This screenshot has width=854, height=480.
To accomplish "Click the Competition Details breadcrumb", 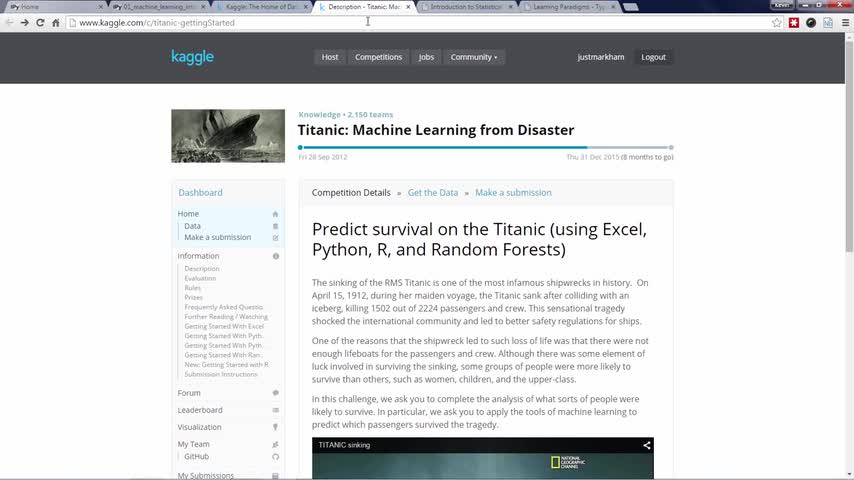I will pos(351,193).
